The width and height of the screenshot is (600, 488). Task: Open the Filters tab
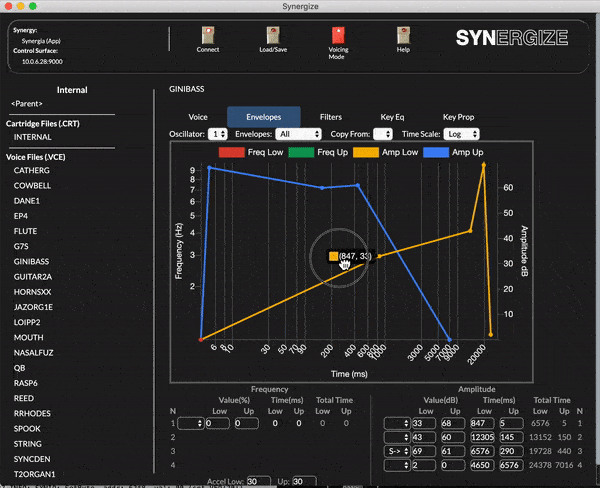point(331,117)
